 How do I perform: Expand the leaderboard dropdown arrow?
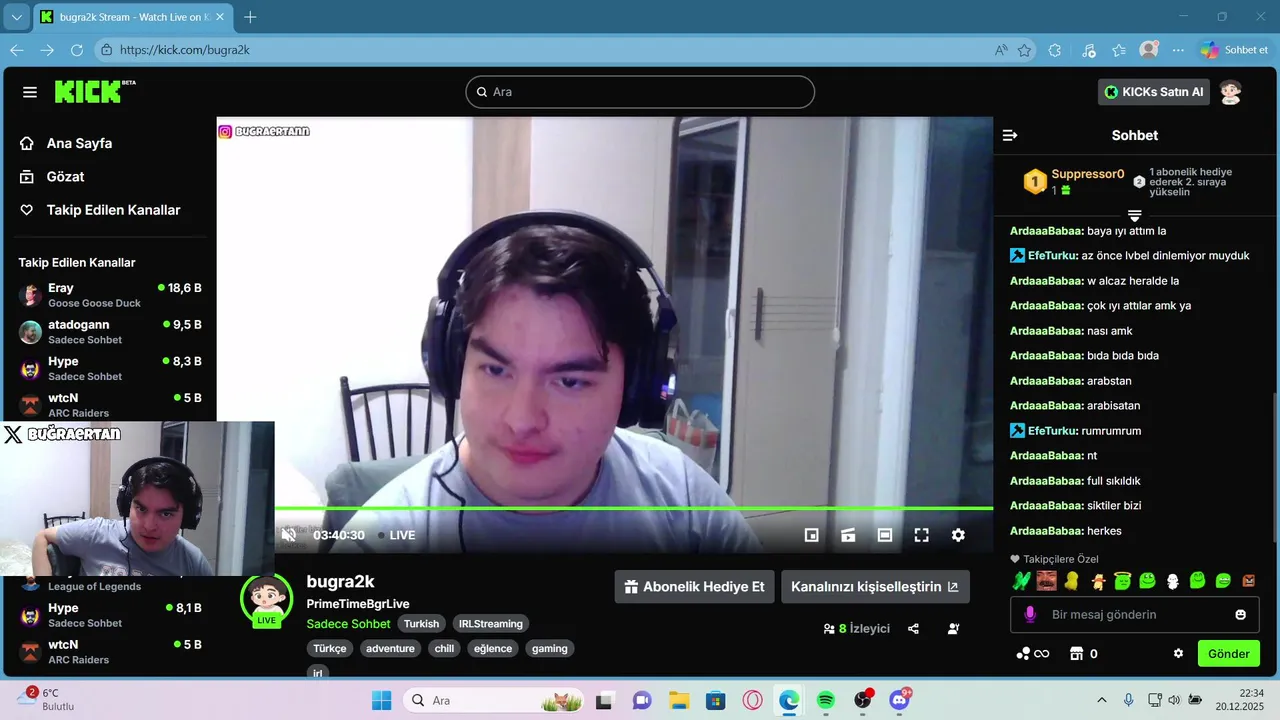[1135, 216]
